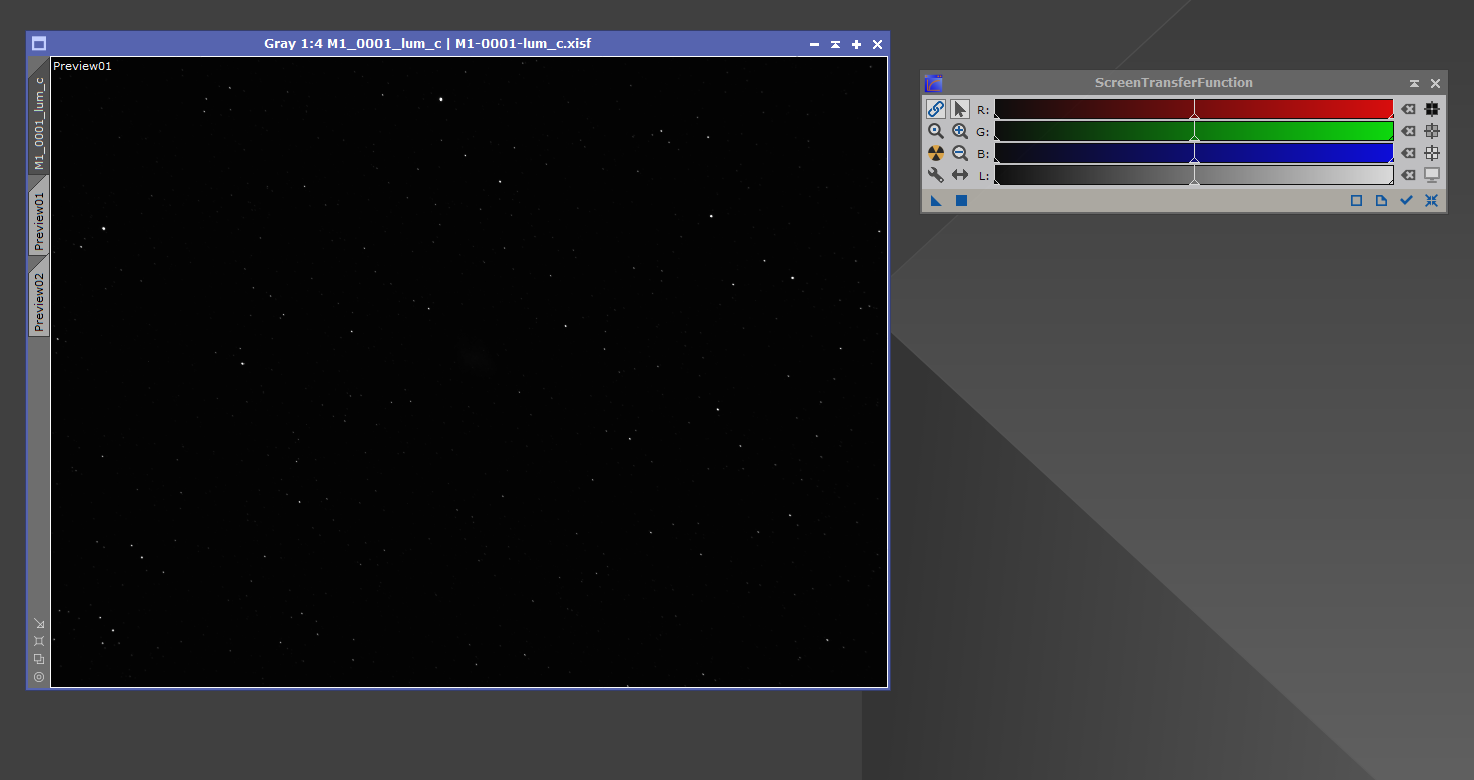
Task: Click the blue checkmark in the STF panel
Action: 1406,200
